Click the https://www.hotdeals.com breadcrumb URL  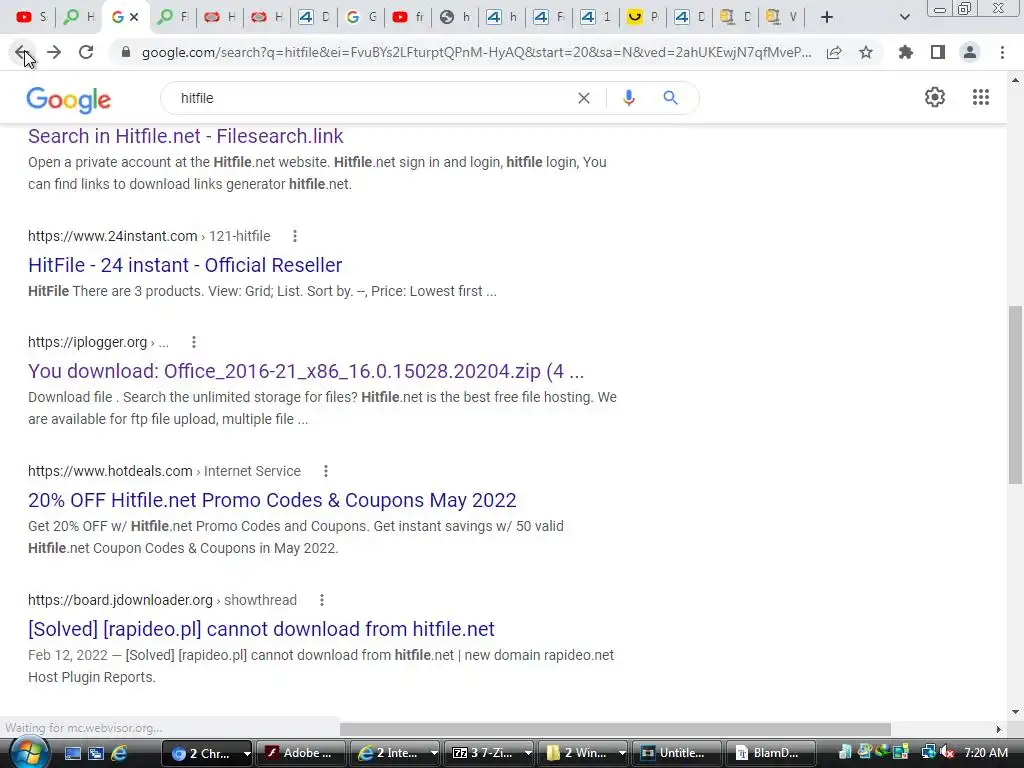[x=110, y=471]
